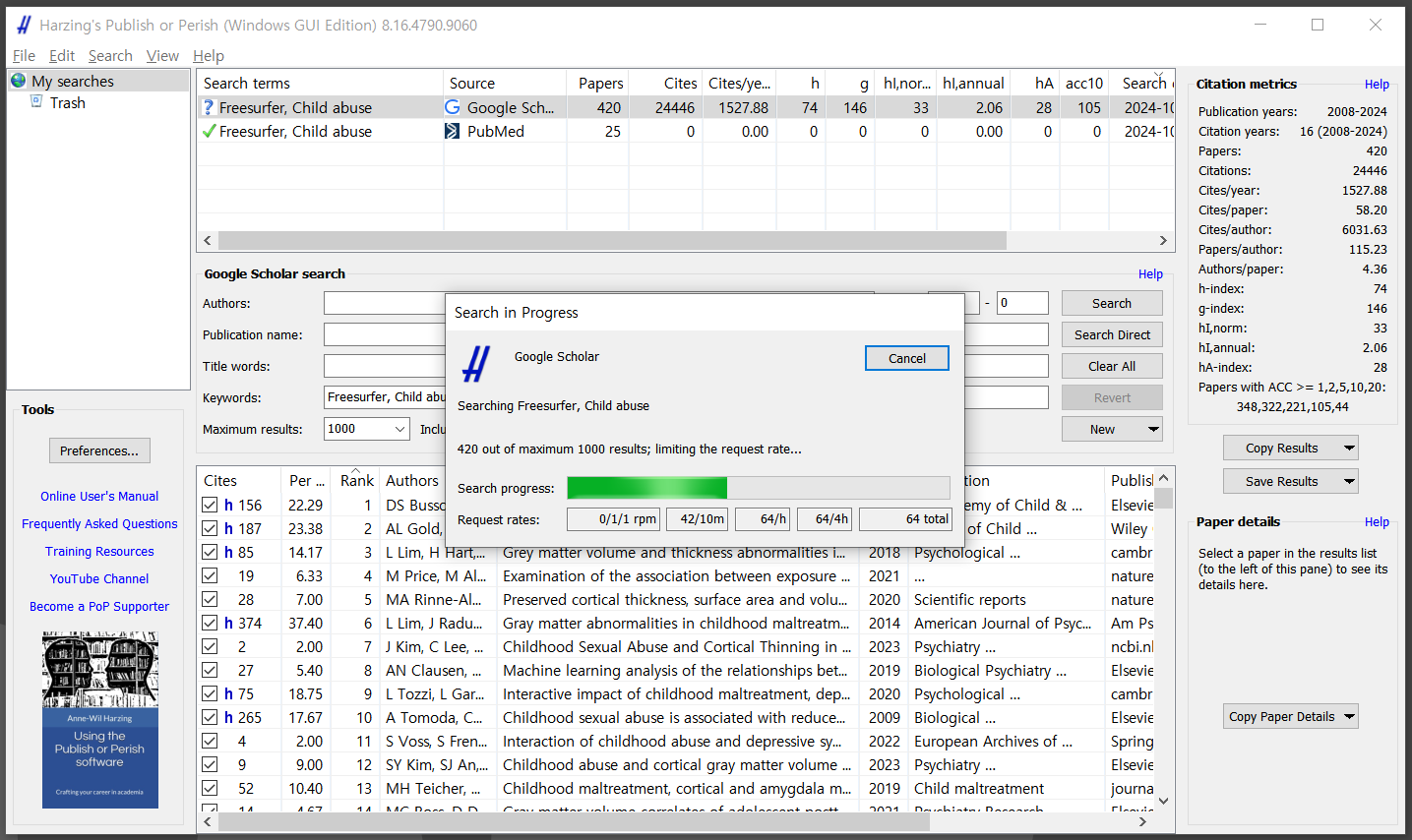1412x840 pixels.
Task: Click the search list horizontal scrollbar
Action: tap(612, 240)
